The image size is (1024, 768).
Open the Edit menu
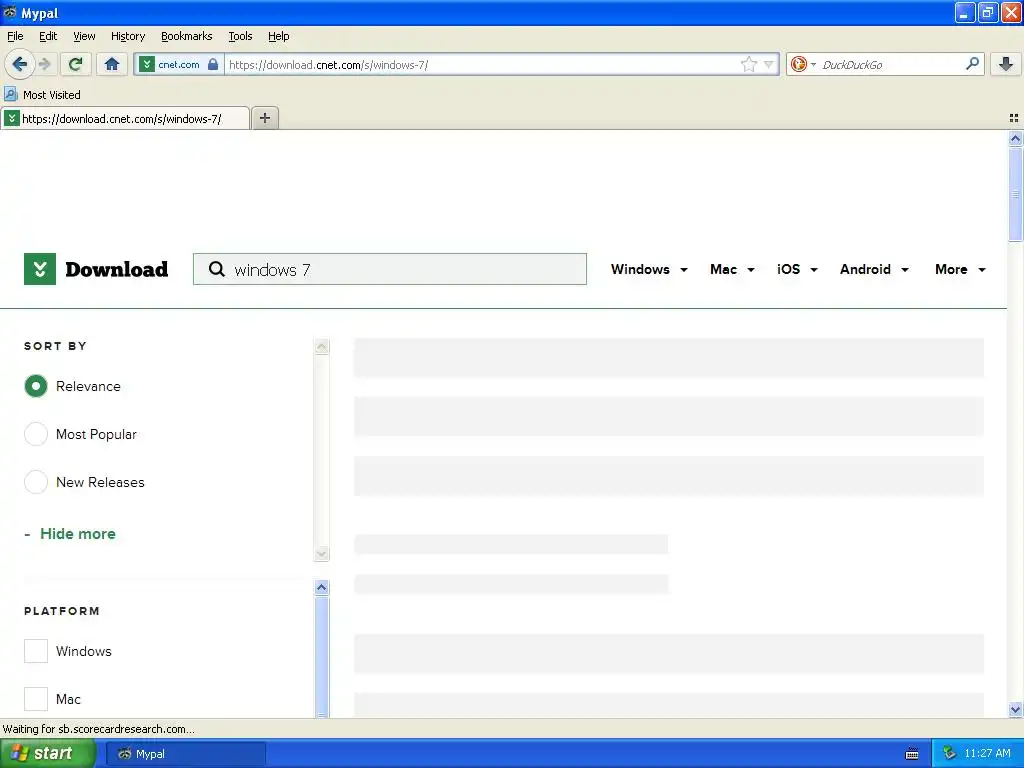pyautogui.click(x=48, y=36)
